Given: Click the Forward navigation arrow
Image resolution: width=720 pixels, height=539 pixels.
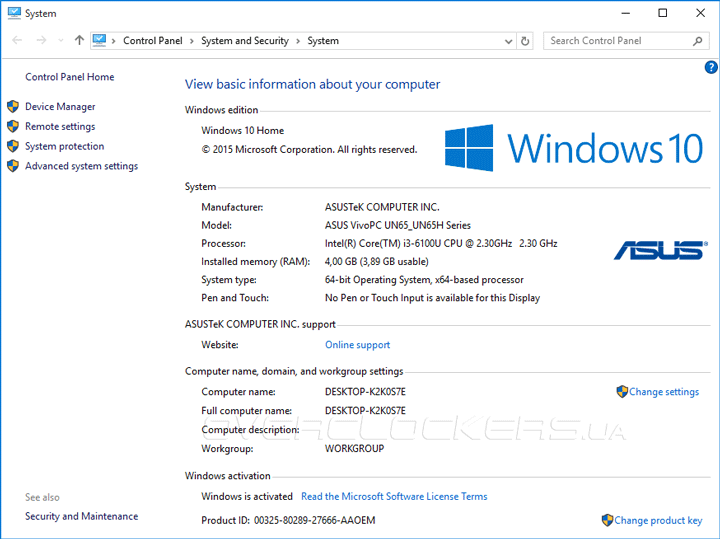Looking at the screenshot, I should 41,40.
